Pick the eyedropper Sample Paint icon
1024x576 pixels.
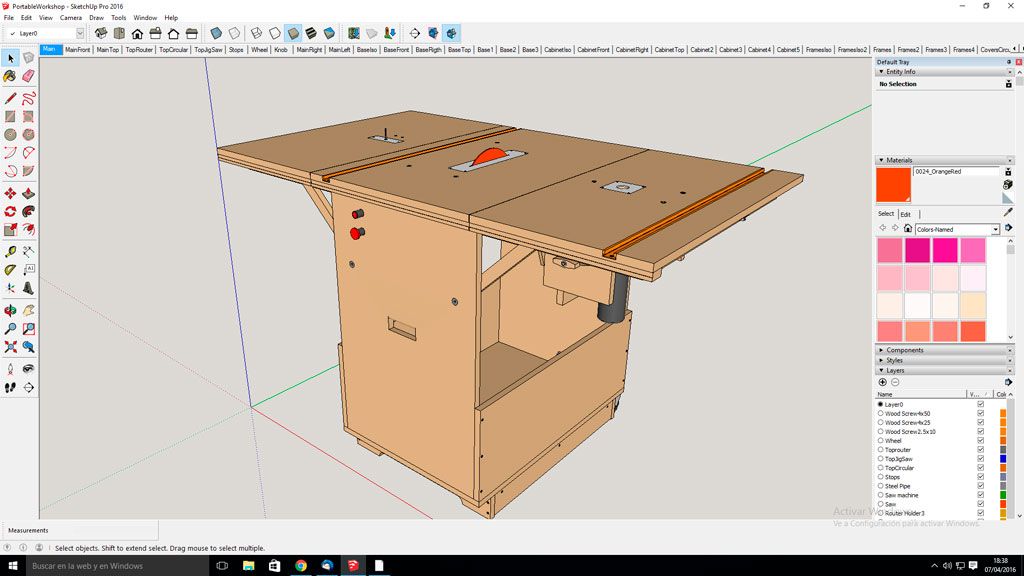pos(1008,212)
